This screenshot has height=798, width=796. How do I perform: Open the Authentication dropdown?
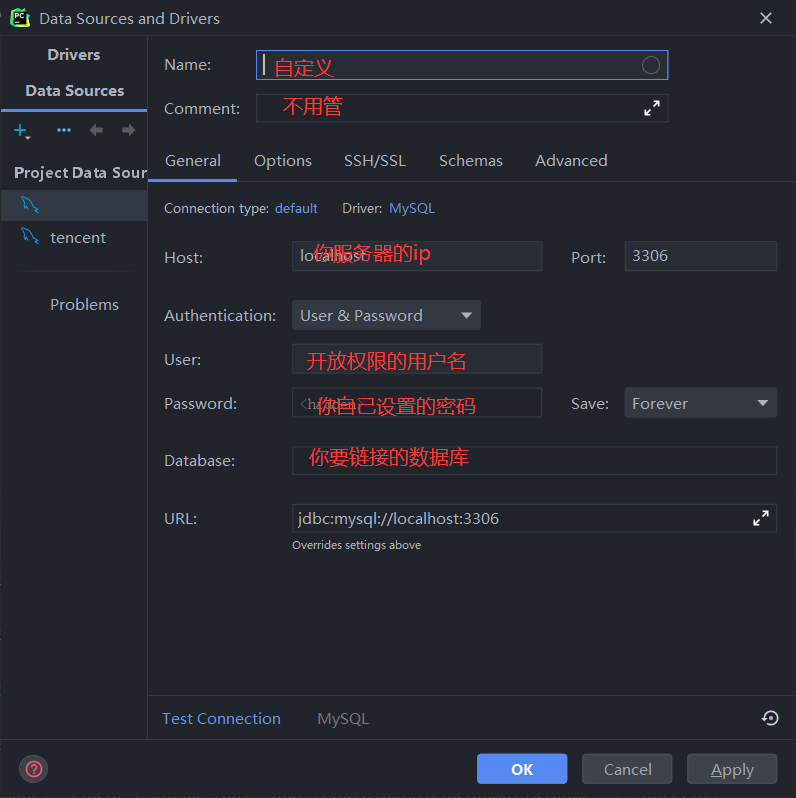[x=386, y=315]
